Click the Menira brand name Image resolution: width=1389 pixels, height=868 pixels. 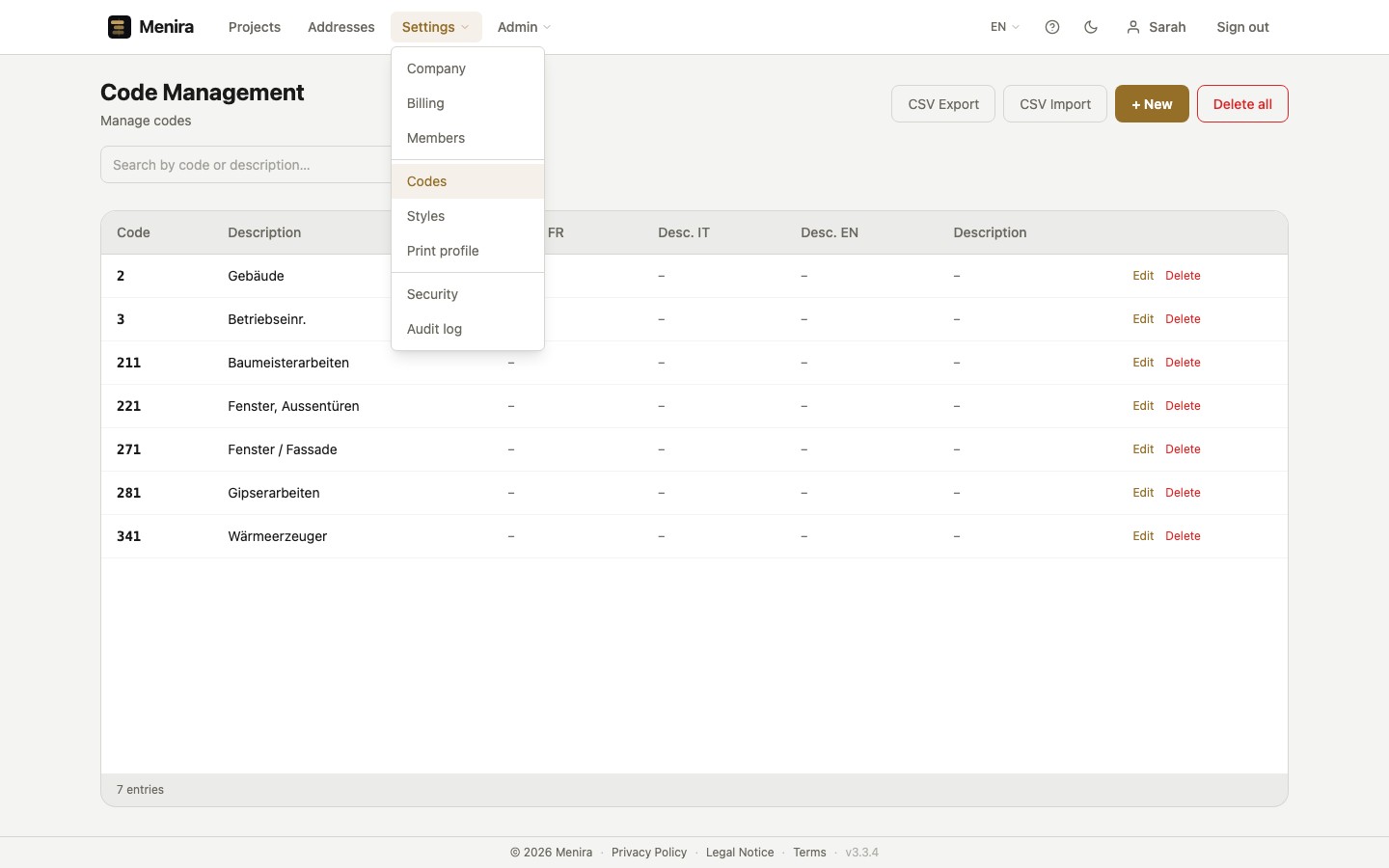pos(166,27)
